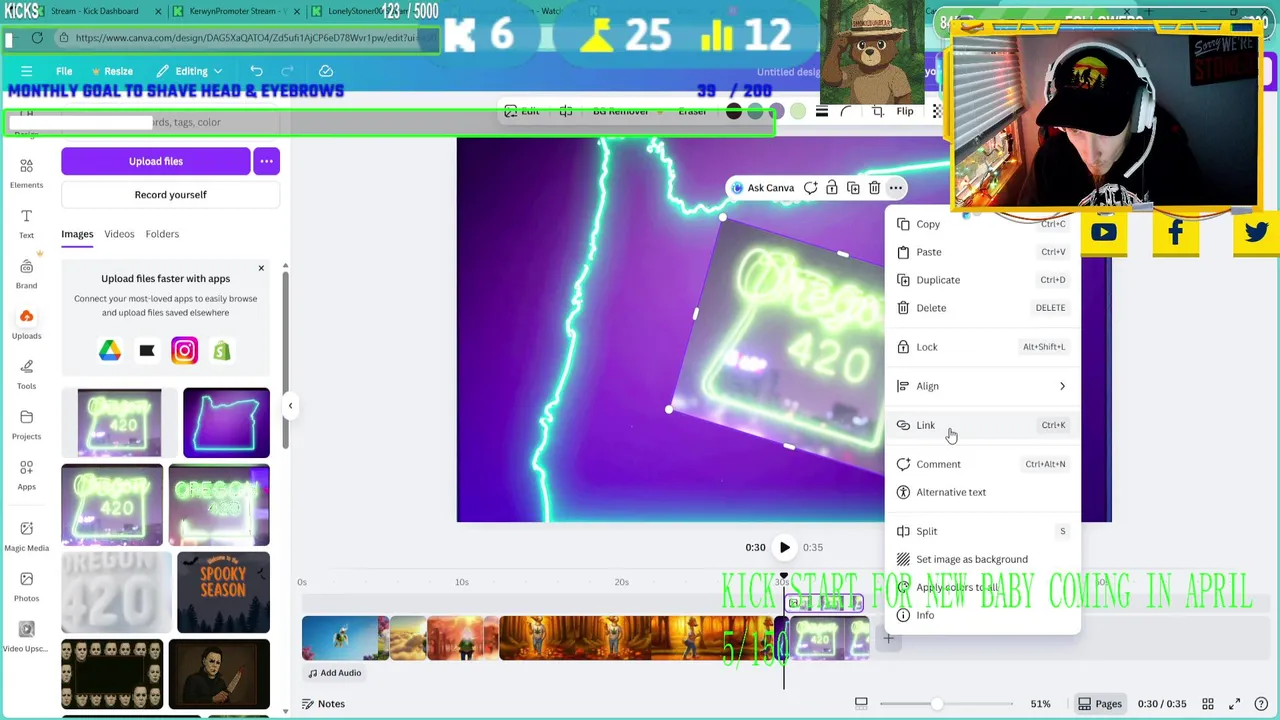Choose Link in the context menu
Viewport: 1280px width, 720px height.
[x=982, y=425]
